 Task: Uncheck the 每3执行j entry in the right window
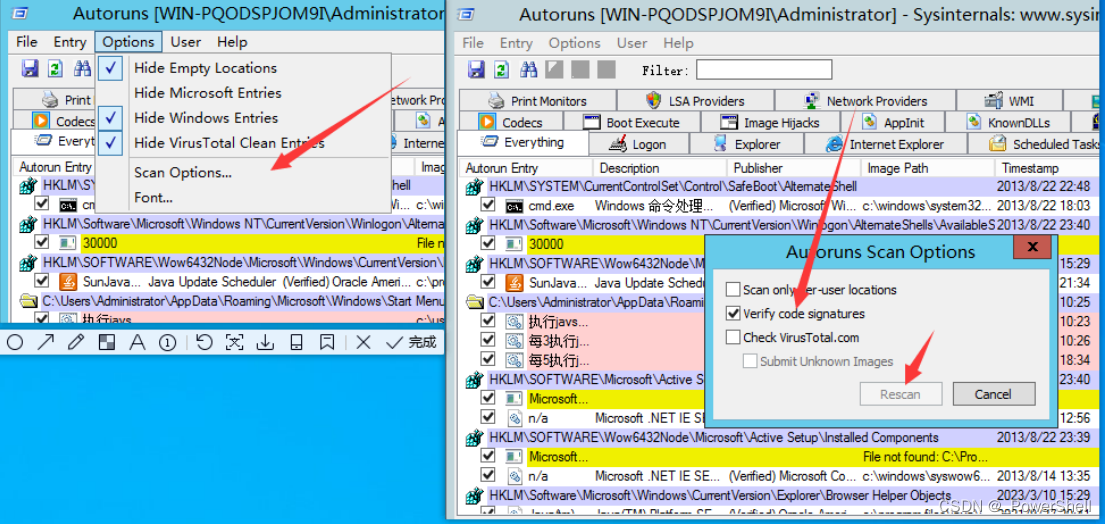(x=488, y=340)
